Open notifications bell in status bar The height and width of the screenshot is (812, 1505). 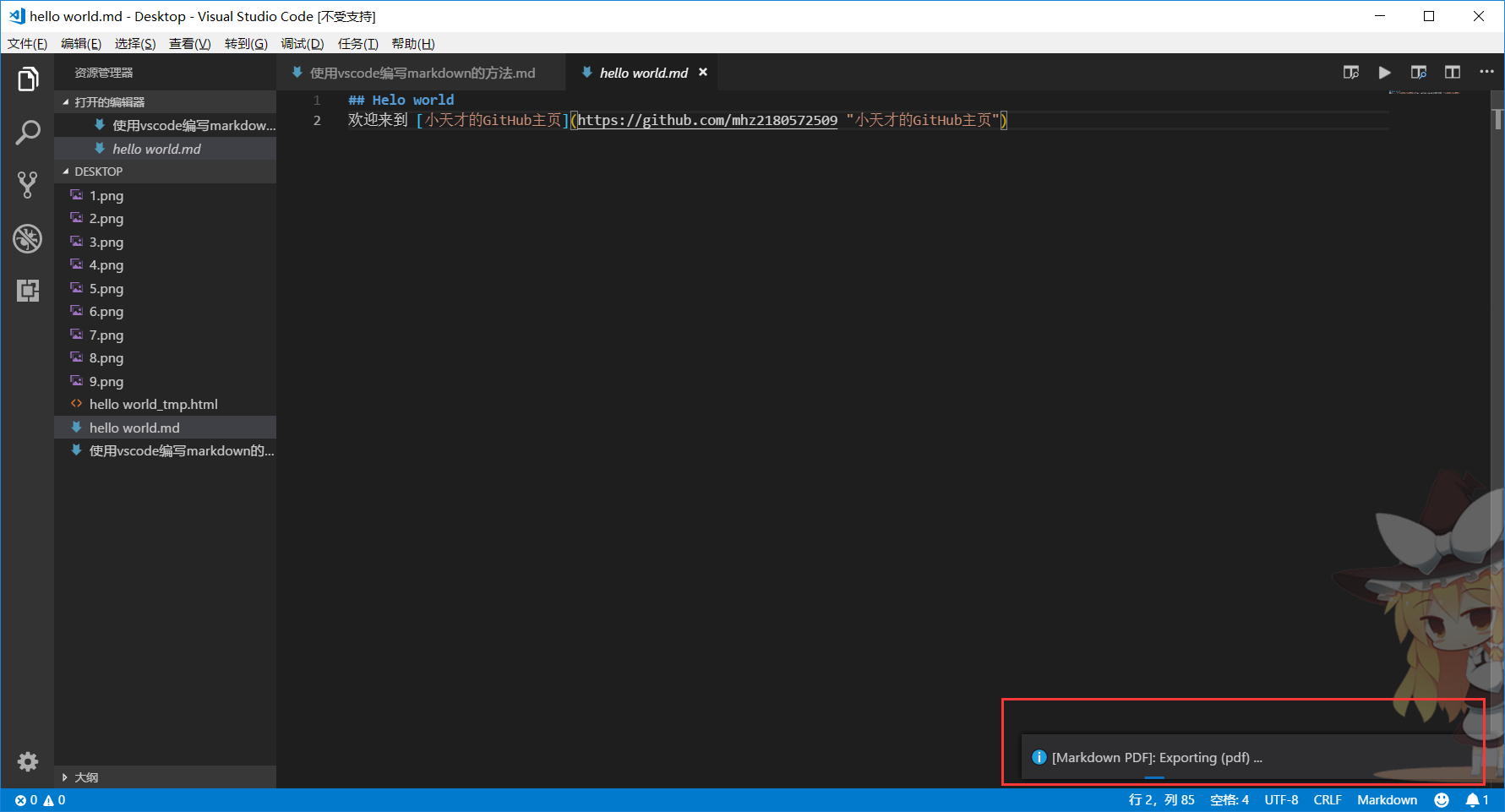pyautogui.click(x=1477, y=800)
